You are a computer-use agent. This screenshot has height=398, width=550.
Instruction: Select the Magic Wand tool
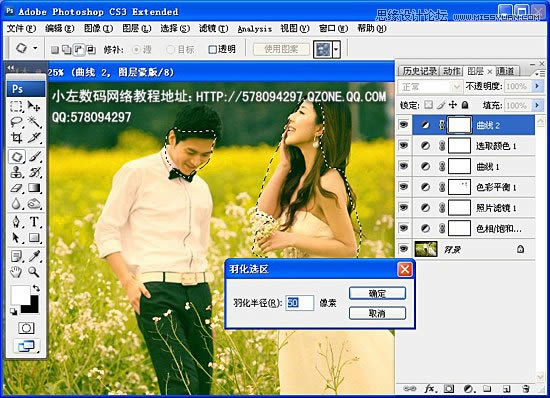pyautogui.click(x=34, y=122)
